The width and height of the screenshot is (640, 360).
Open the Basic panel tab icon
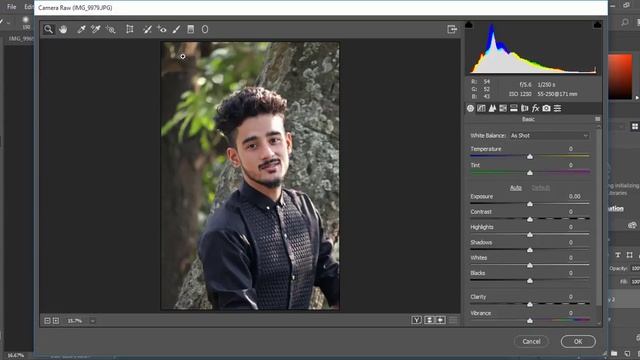tap(471, 108)
